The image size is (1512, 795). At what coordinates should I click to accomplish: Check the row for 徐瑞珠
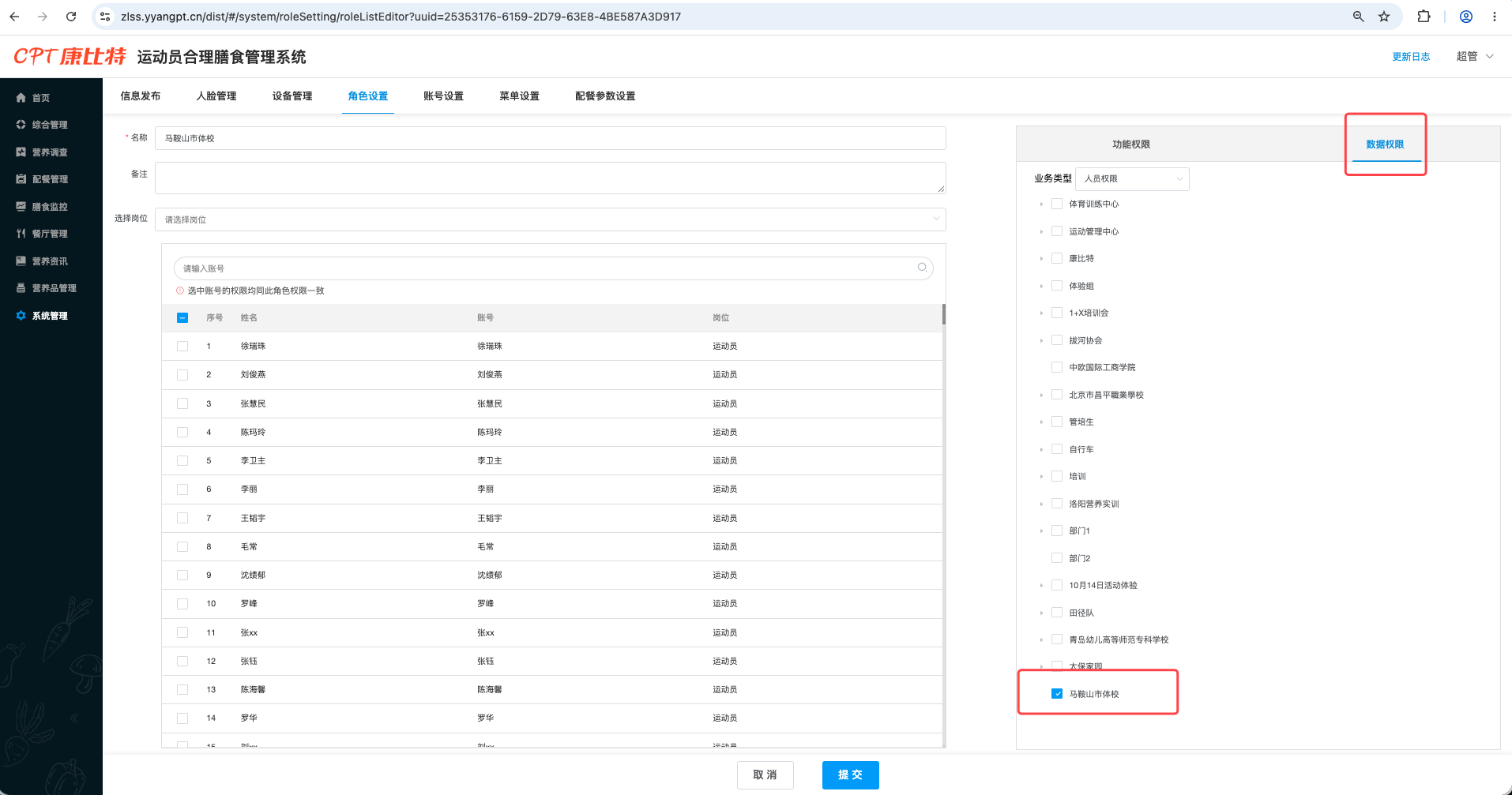182,346
